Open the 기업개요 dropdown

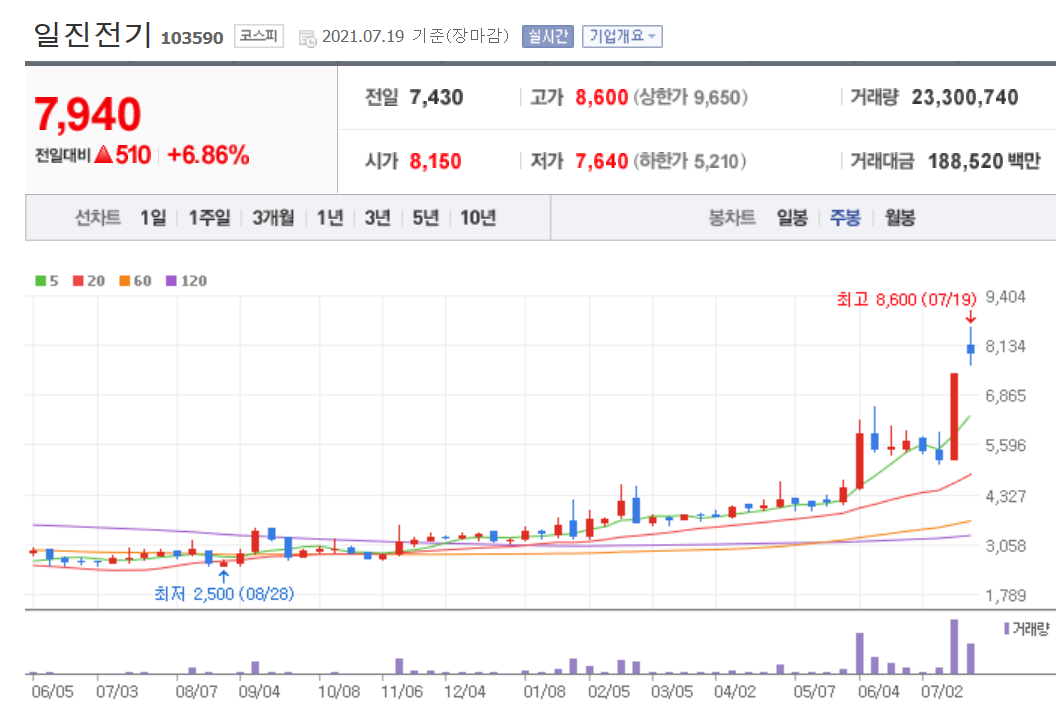622,36
